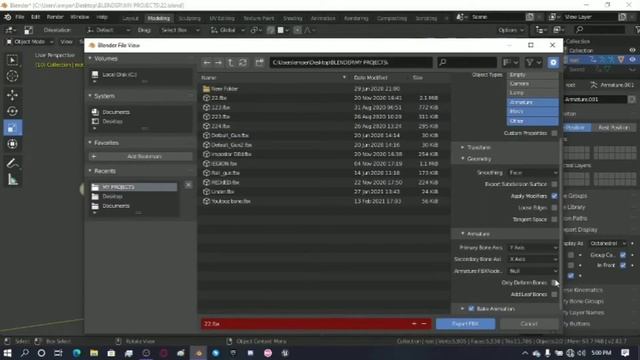Uncheck Bake Animation checkbox
Screen dimensions: 640x360
(471, 309)
